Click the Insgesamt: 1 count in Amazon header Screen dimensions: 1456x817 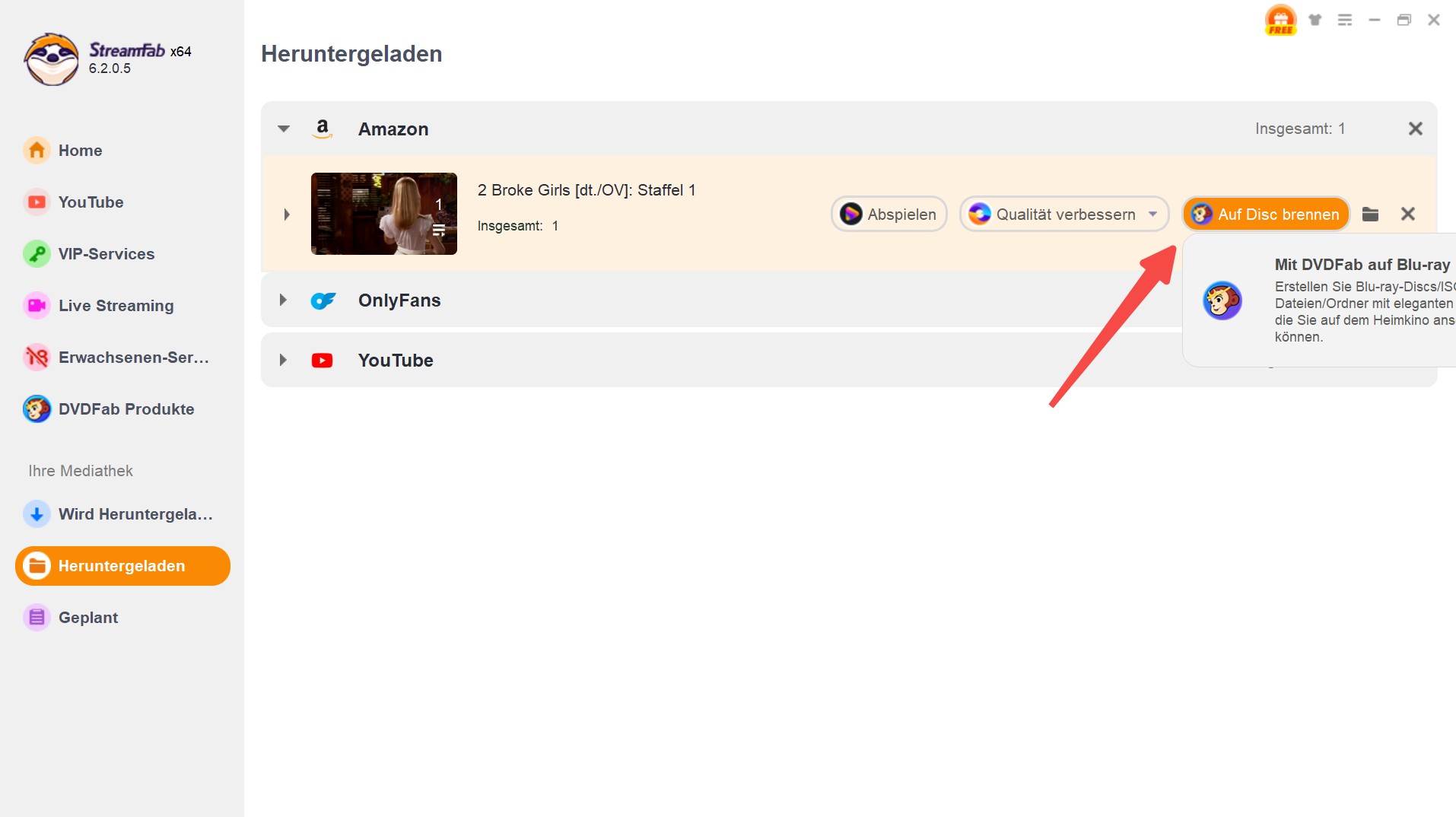click(x=1300, y=129)
